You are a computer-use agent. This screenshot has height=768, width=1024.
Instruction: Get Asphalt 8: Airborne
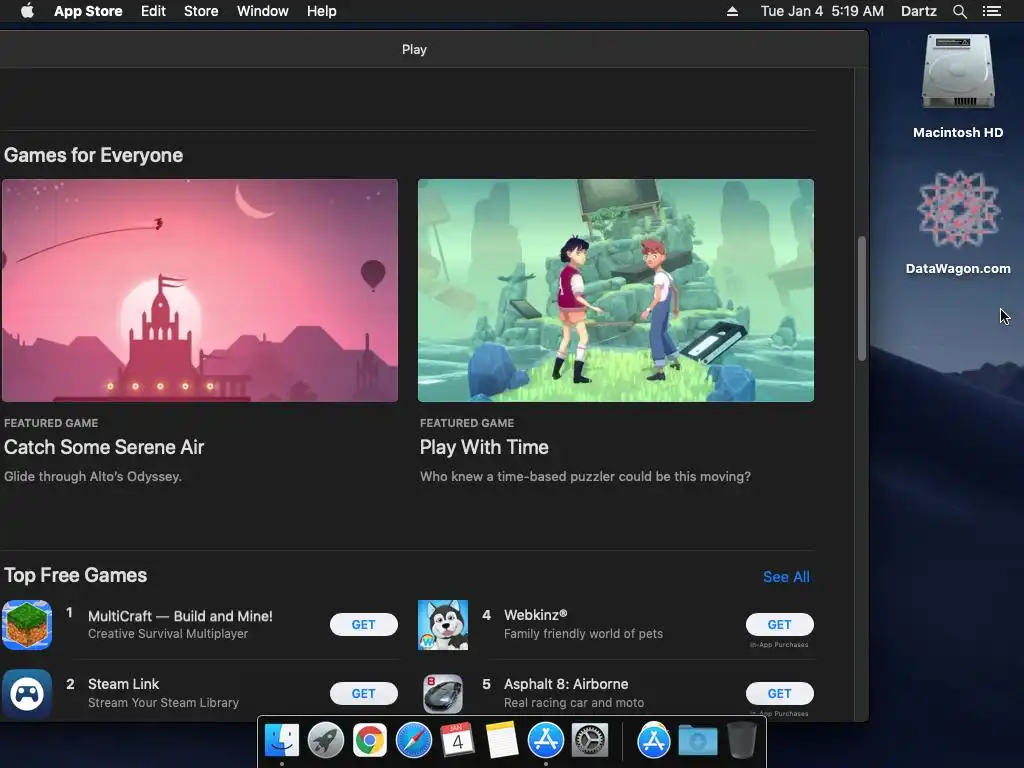[x=780, y=694]
